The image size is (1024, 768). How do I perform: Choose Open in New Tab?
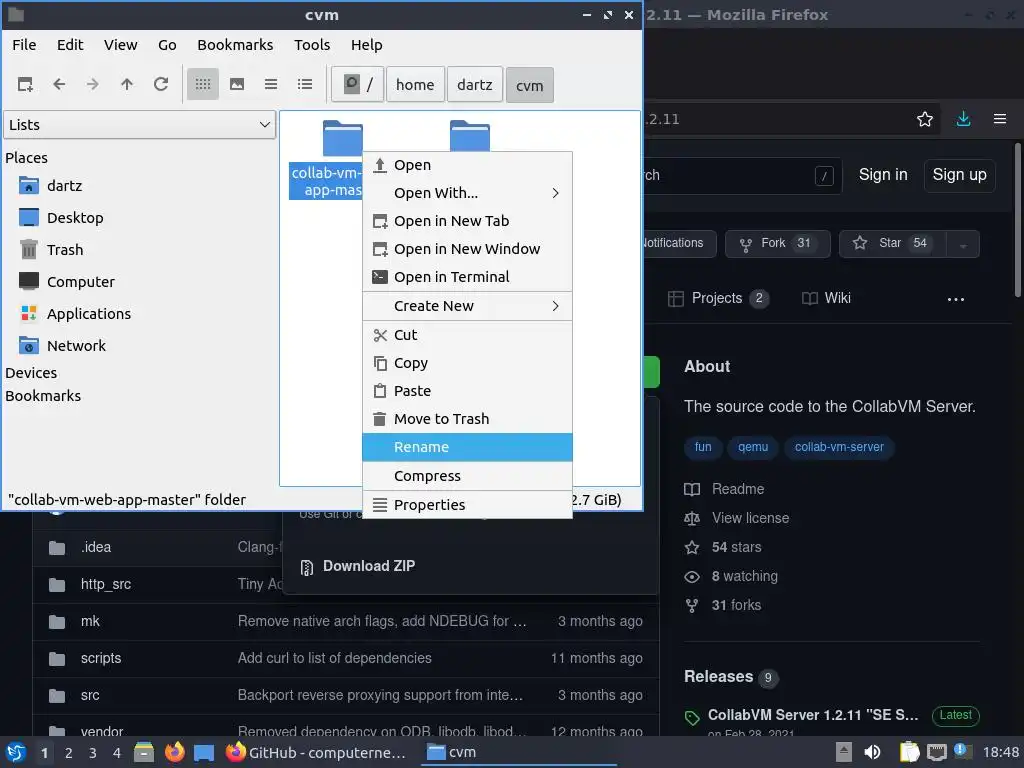point(467,221)
